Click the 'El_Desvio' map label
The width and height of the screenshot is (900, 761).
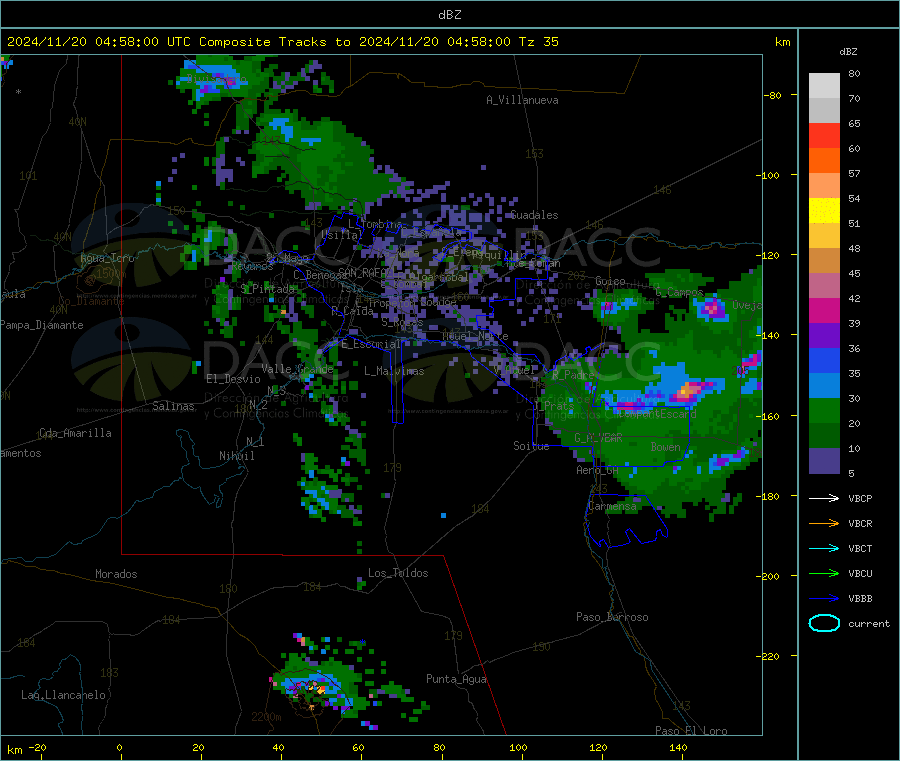tap(233, 379)
